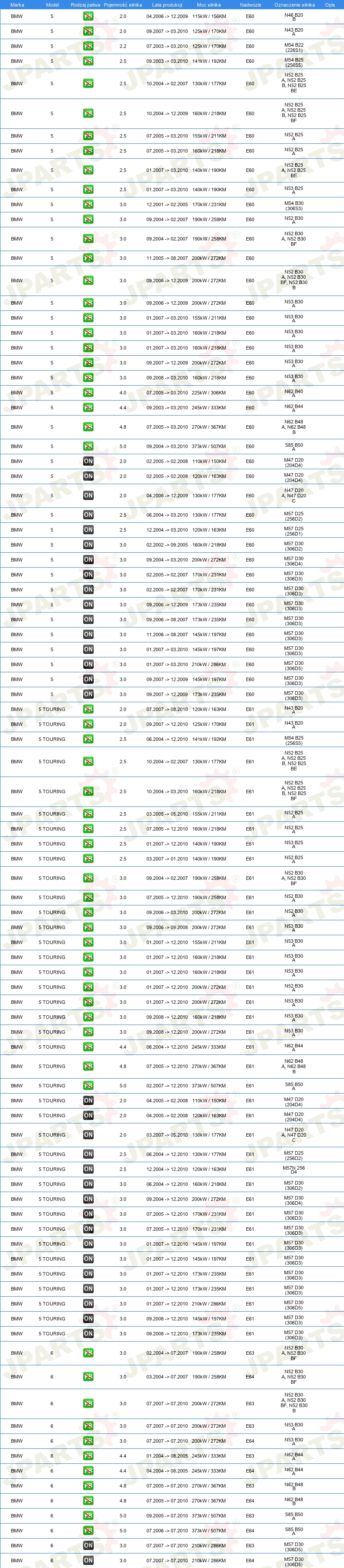Click ON diesel icon in E63 210kW/286KM row
Screen dimensions: 344x1568
tap(88, 1546)
